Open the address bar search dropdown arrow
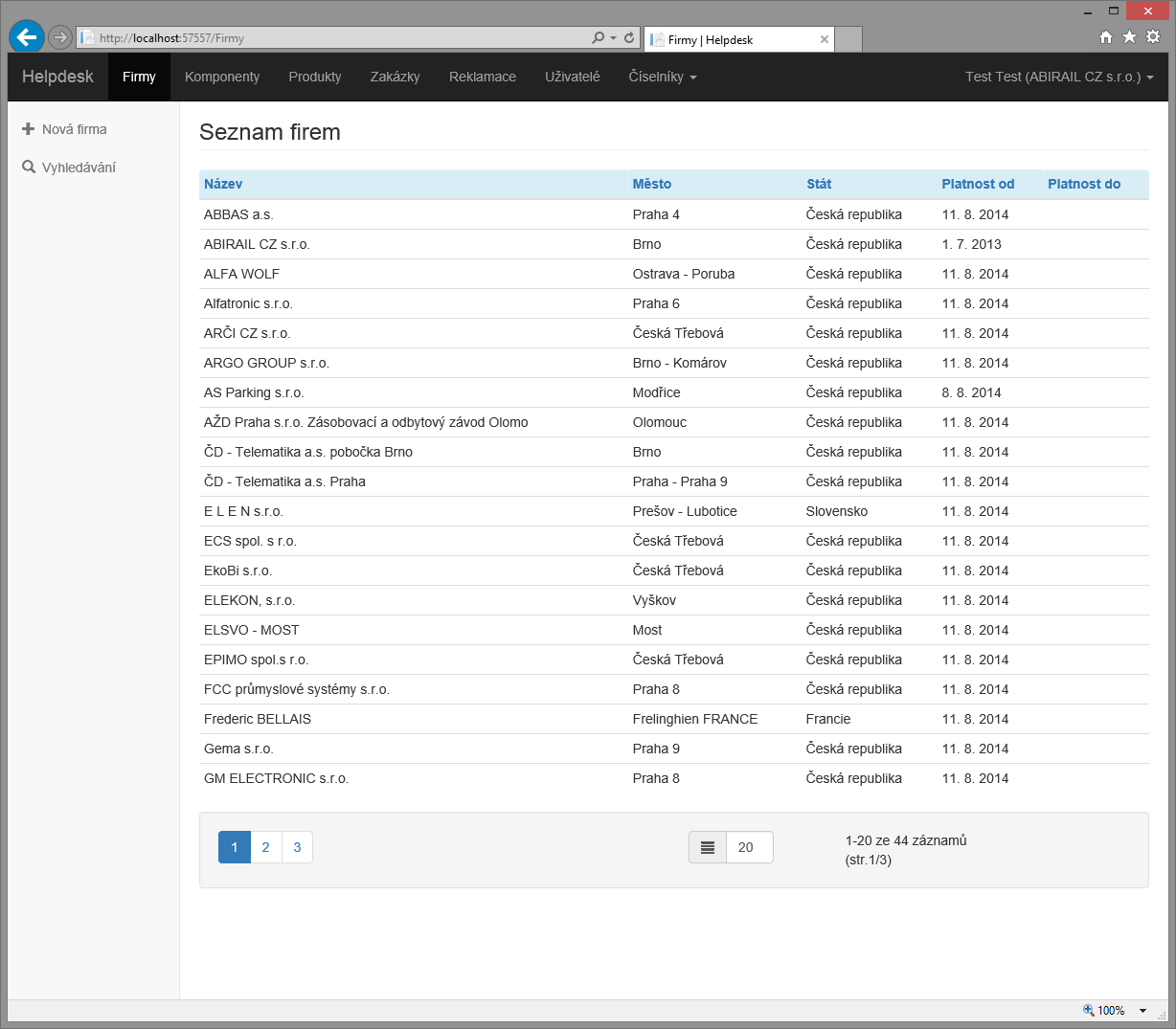 (613, 38)
